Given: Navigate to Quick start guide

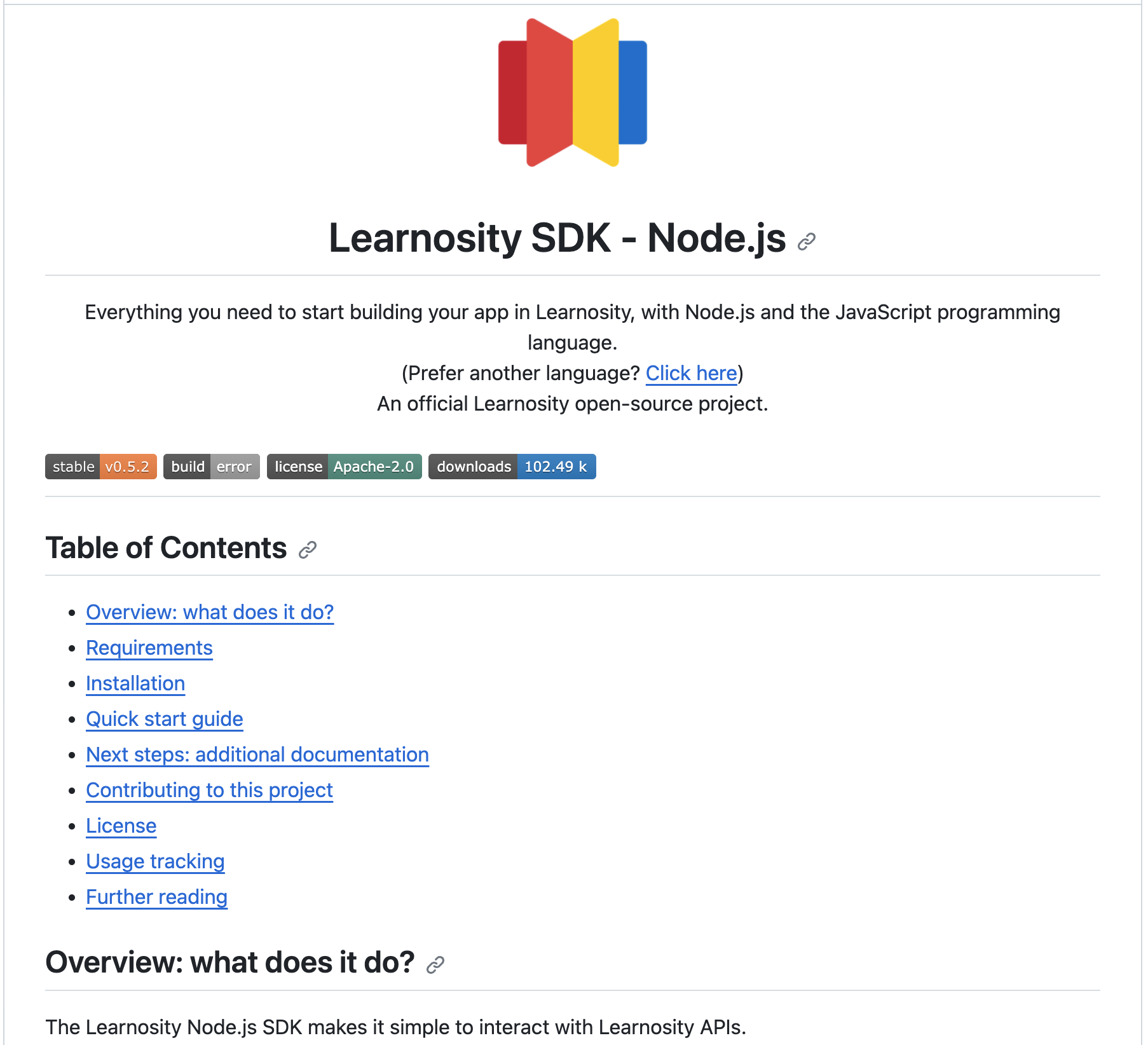Looking at the screenshot, I should pos(165,719).
